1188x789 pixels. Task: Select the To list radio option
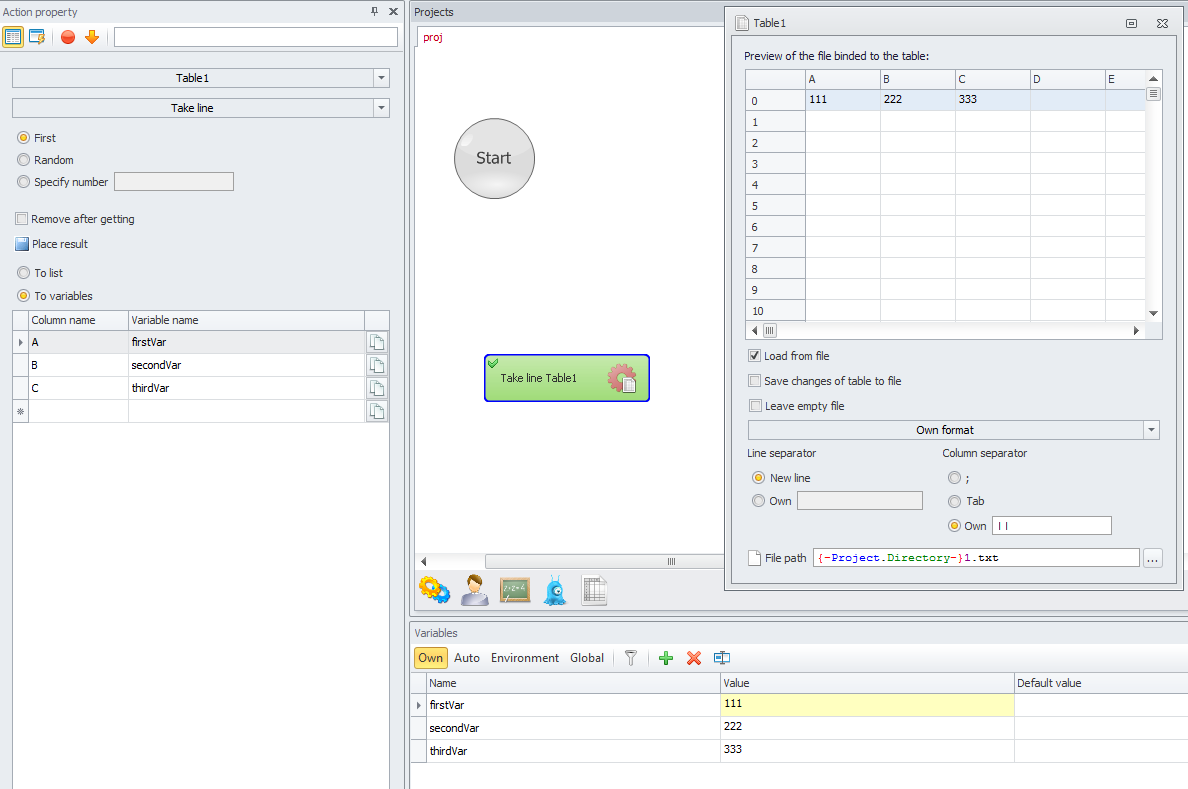(x=23, y=273)
